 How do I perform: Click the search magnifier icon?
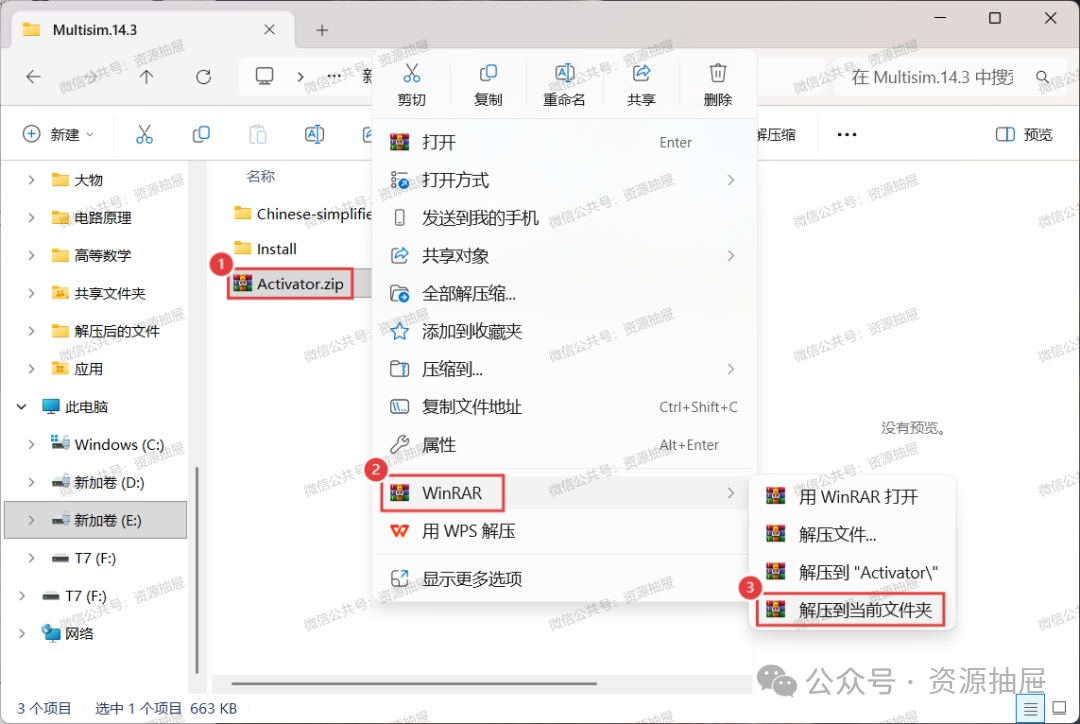coord(1043,77)
